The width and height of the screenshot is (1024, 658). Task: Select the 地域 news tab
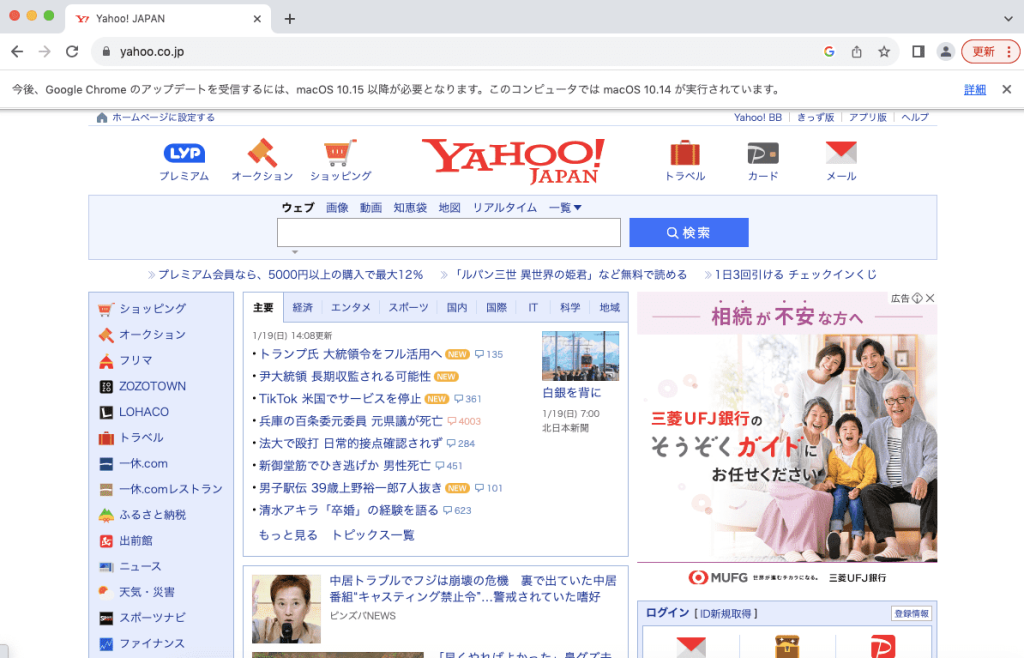[609, 307]
